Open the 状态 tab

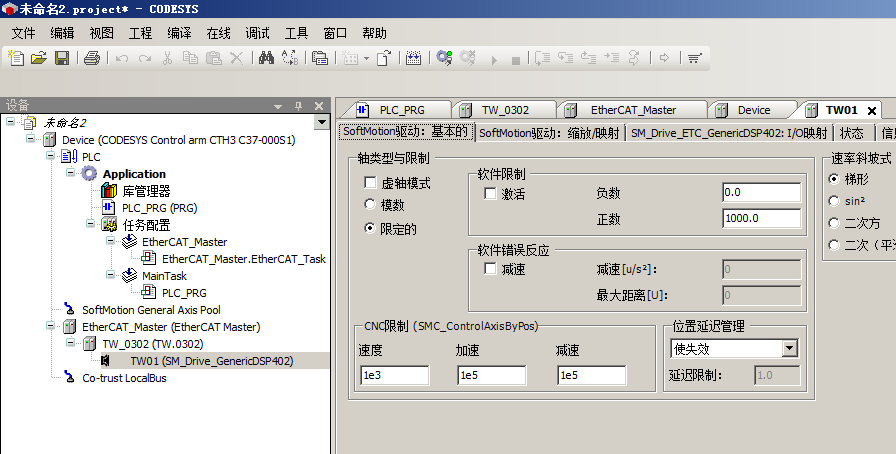coord(851,133)
